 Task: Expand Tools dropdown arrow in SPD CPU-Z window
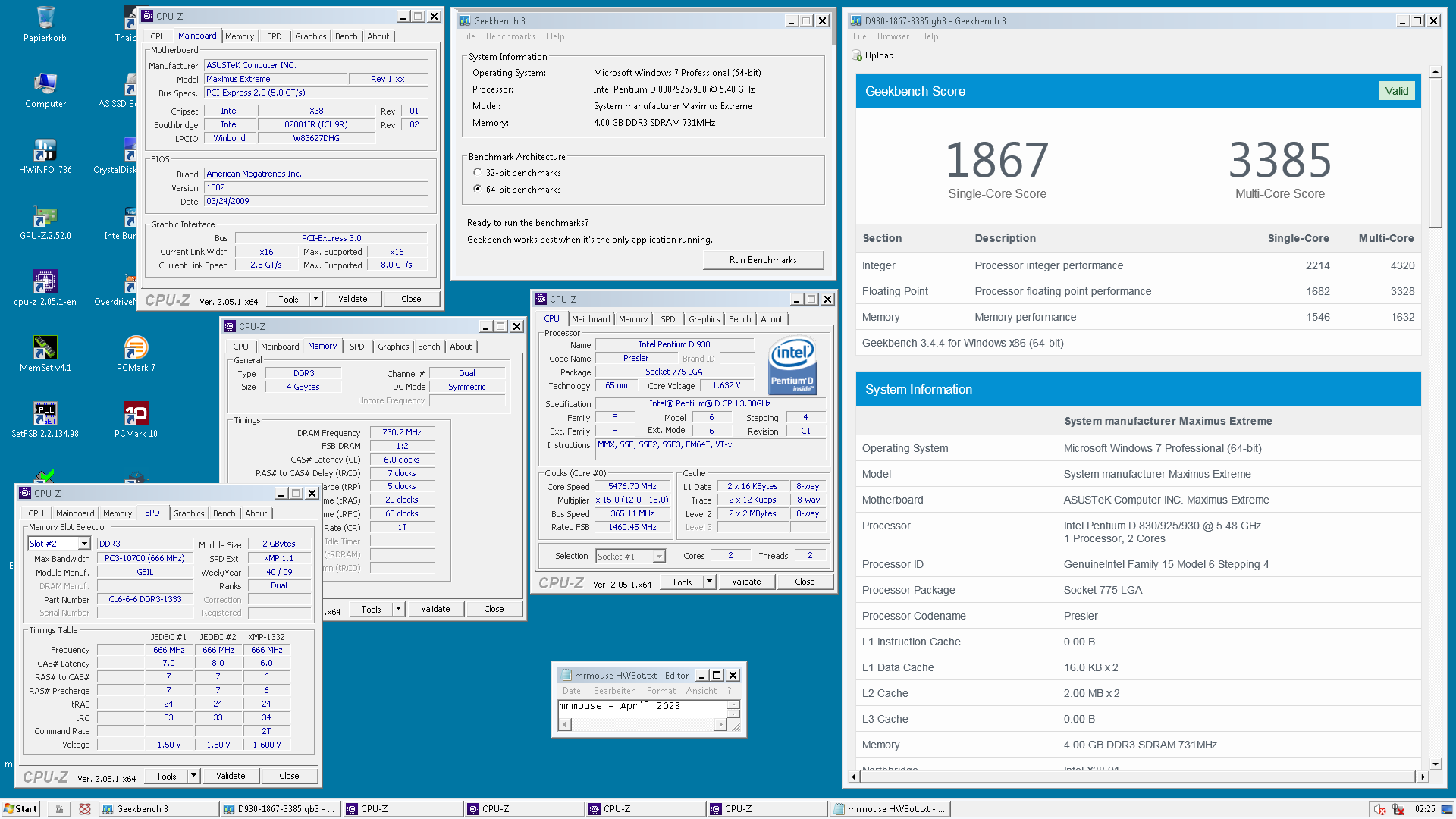[x=194, y=776]
